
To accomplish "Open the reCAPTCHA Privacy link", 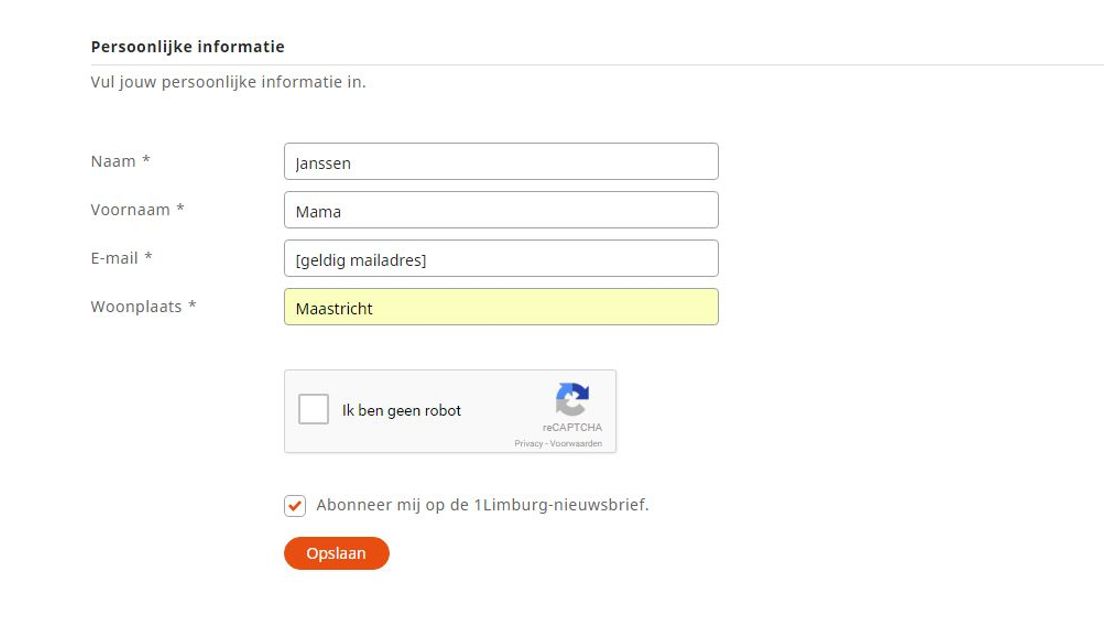I will [528, 443].
